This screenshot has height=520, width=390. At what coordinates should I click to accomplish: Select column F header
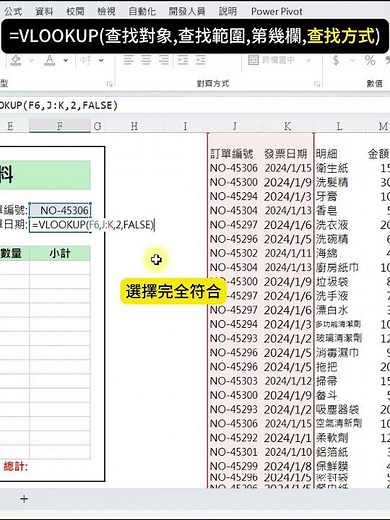pos(60,126)
